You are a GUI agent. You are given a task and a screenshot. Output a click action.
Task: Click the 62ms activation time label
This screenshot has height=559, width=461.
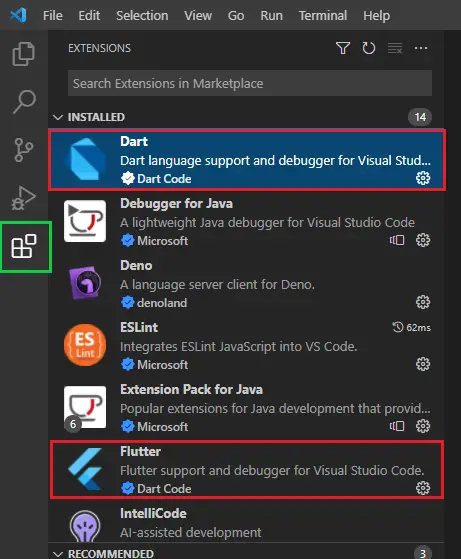pyautogui.click(x=419, y=327)
